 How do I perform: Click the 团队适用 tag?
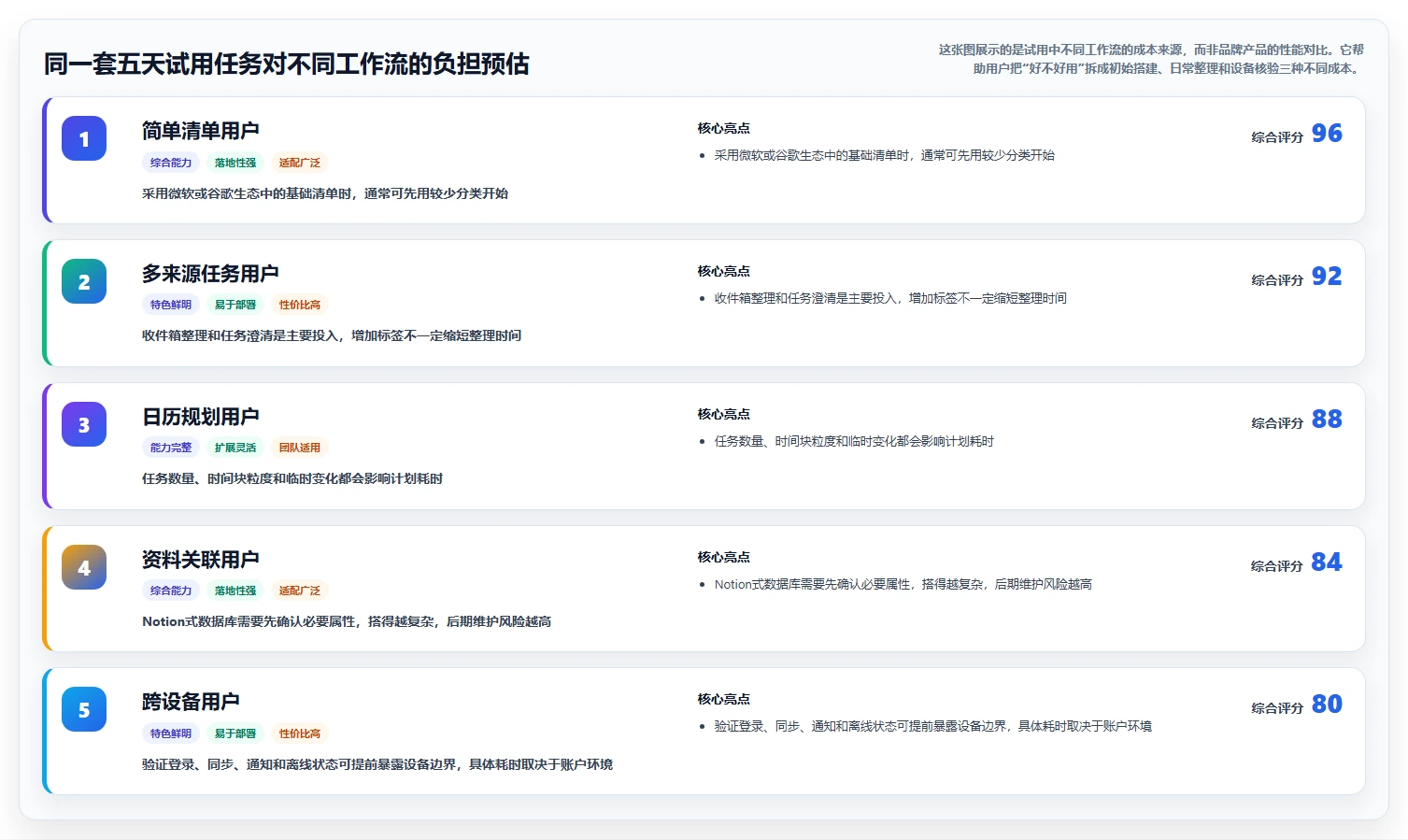point(300,448)
